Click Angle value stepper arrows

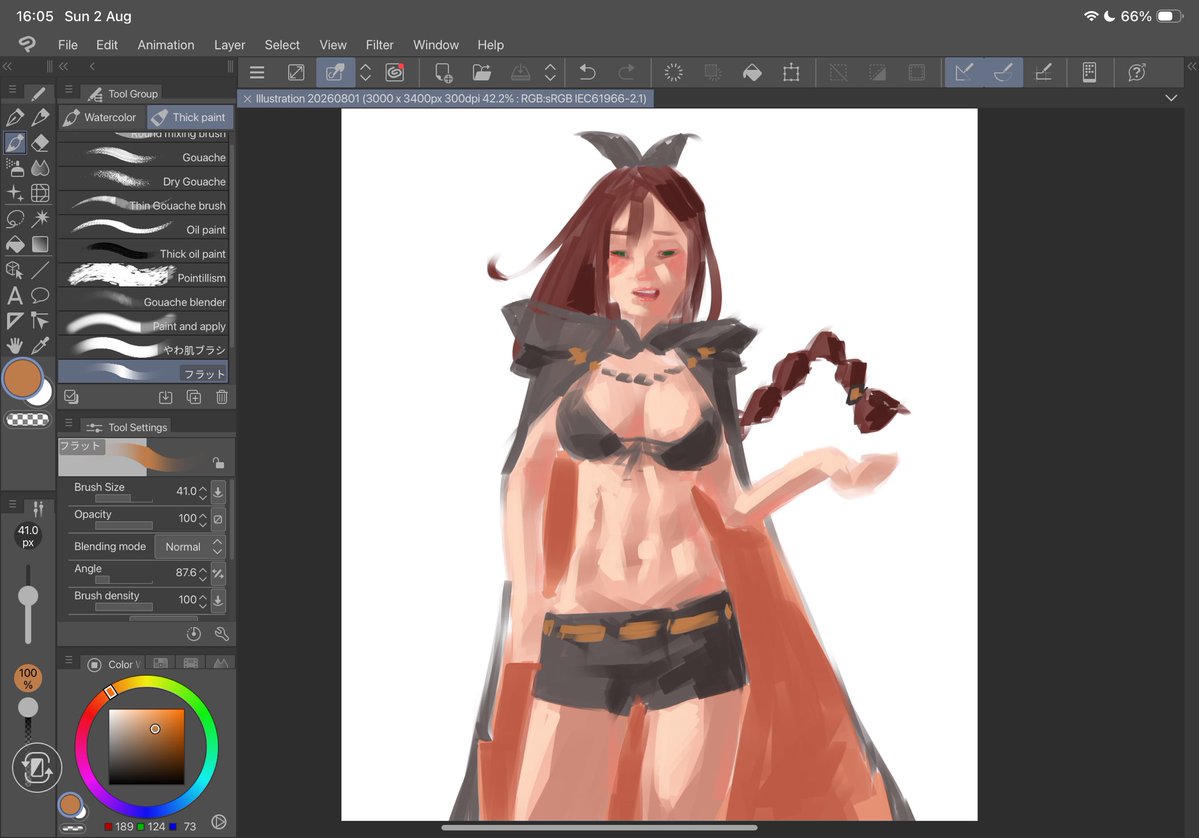coord(203,573)
